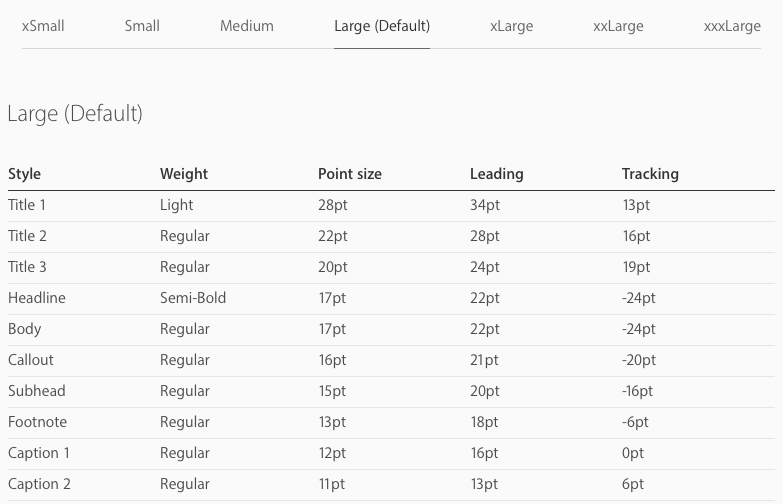Click the Style column header

tap(24, 174)
